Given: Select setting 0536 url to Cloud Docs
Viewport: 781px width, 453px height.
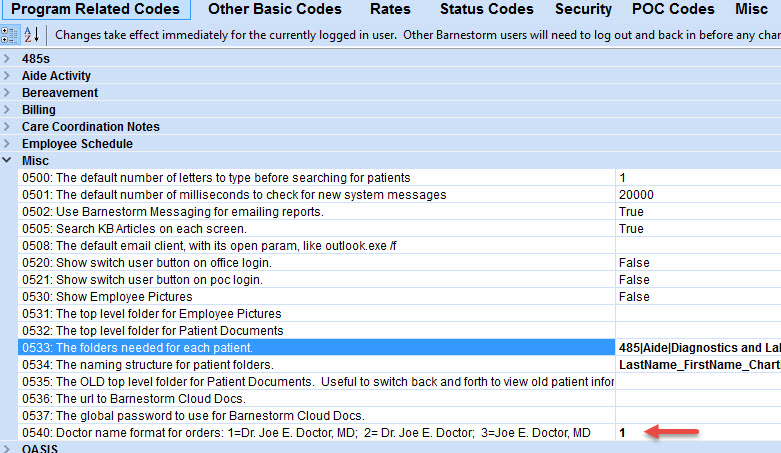Looking at the screenshot, I should click(x=316, y=398).
